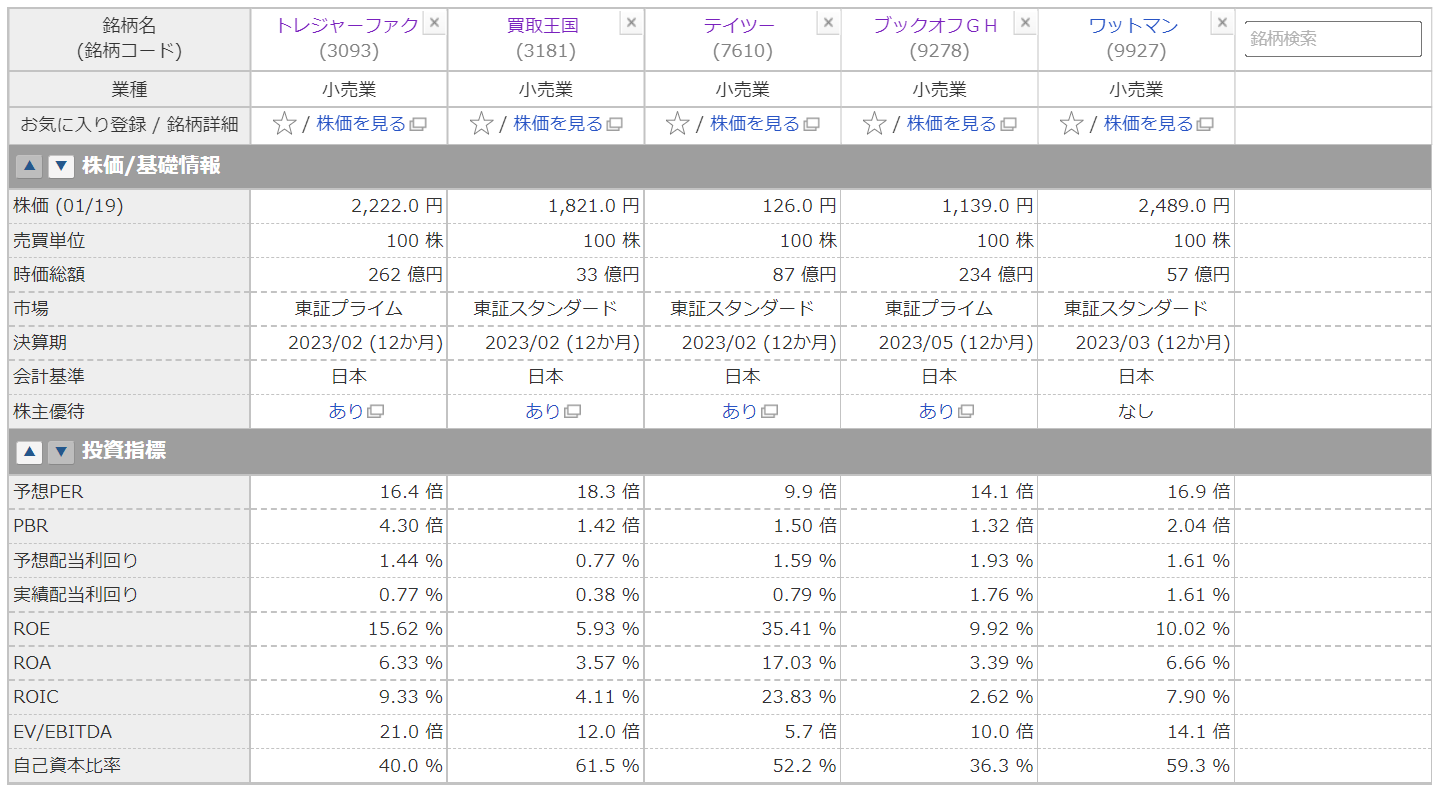
Task: Favorite テイツー with the star icon
Action: 678,124
